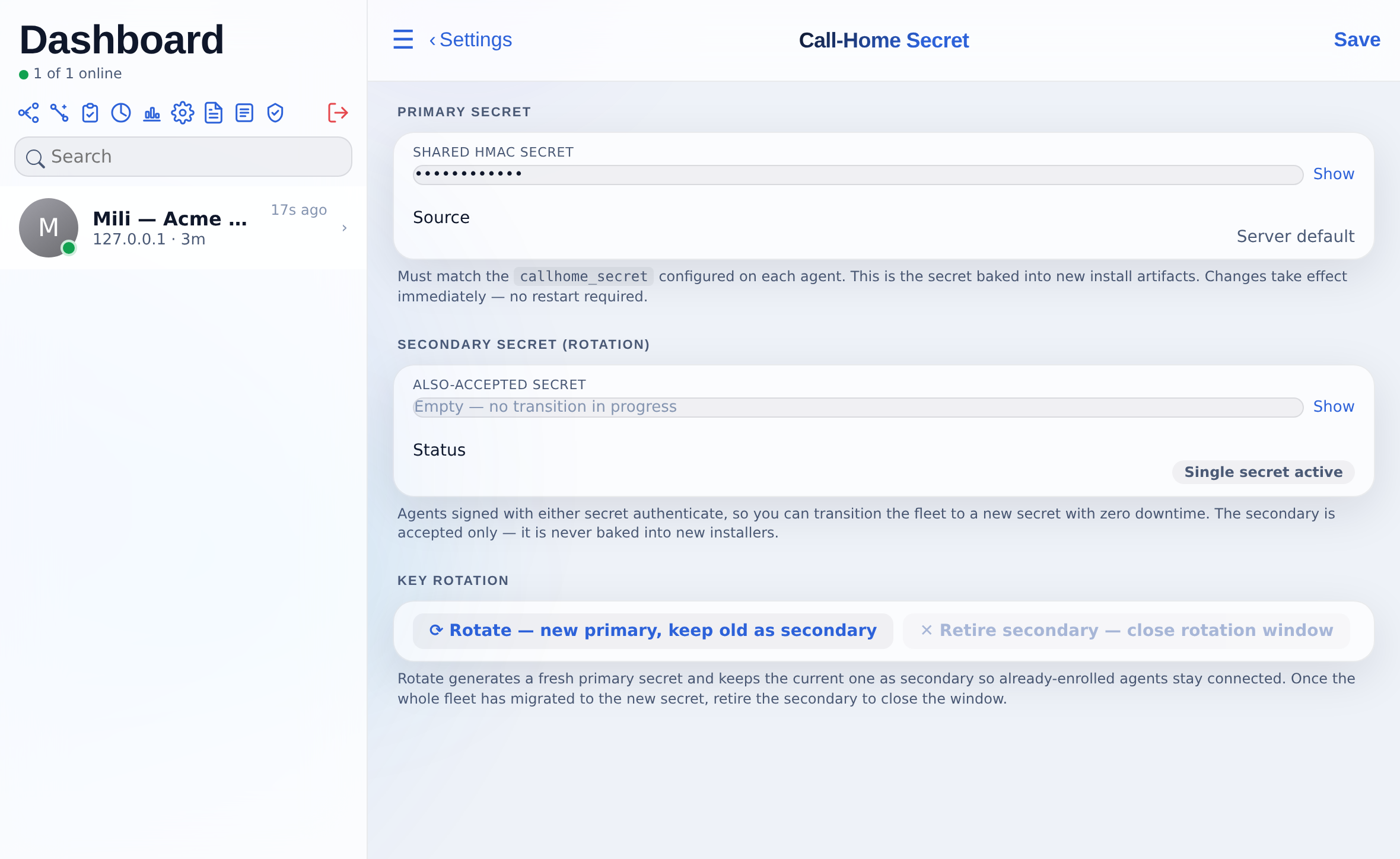The height and width of the screenshot is (859, 1400).
Task: Click the KEY ROTATION section header
Action: 453,581
